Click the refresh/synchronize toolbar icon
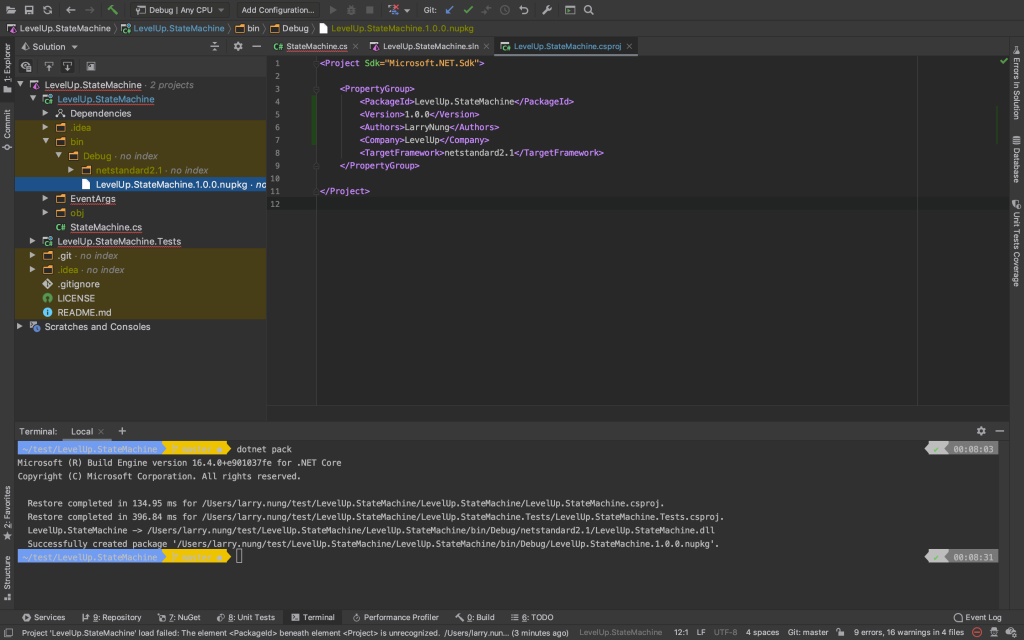 pyautogui.click(x=48, y=10)
